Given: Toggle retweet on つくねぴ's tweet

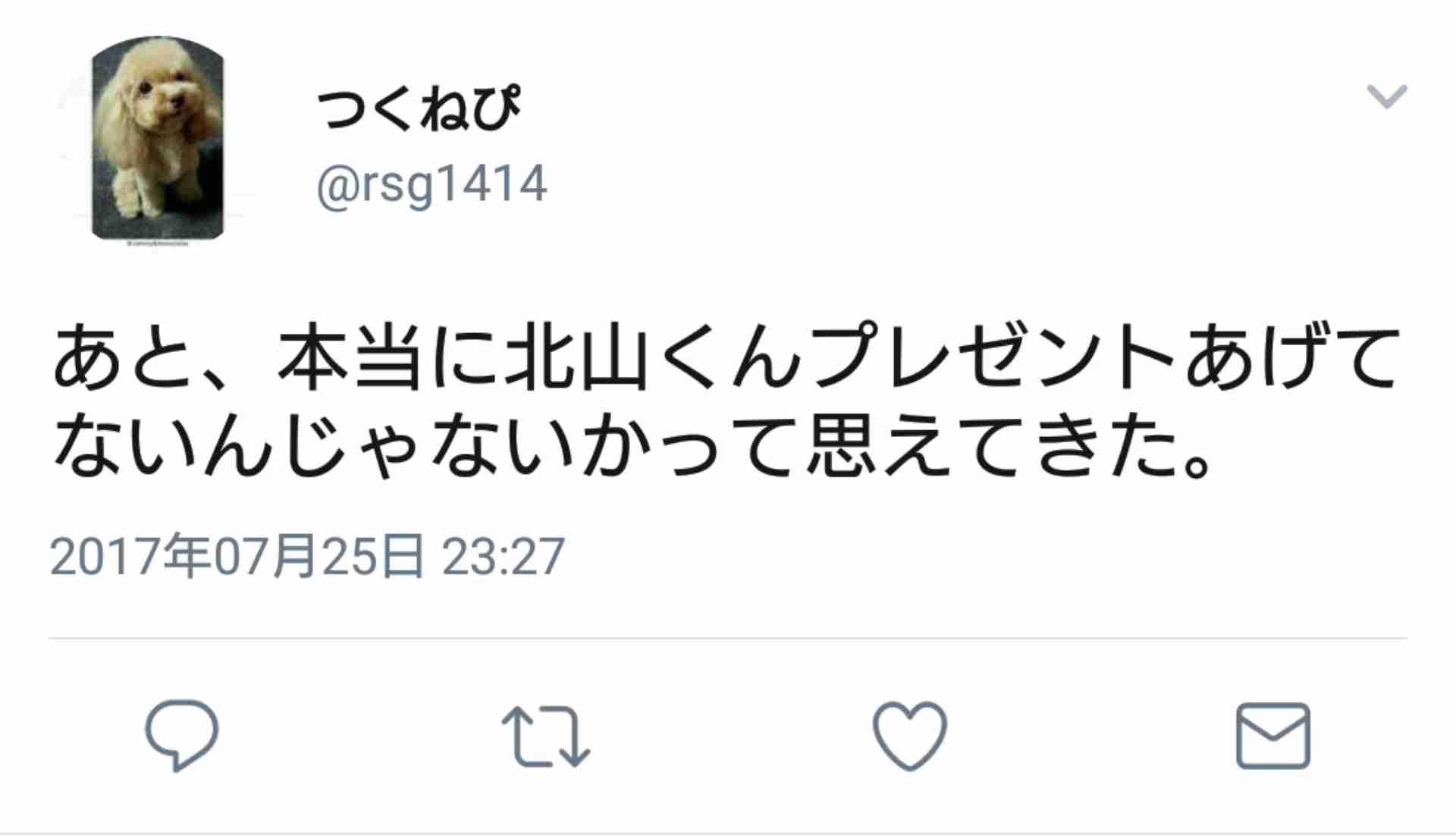Looking at the screenshot, I should click(546, 737).
